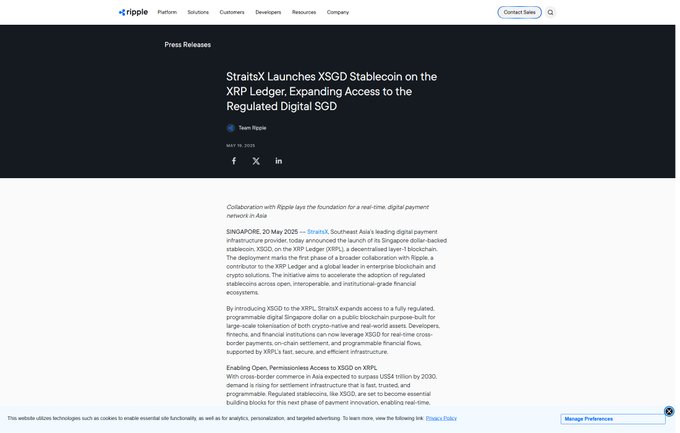
Task: Go to Press Releases section
Action: (x=187, y=45)
